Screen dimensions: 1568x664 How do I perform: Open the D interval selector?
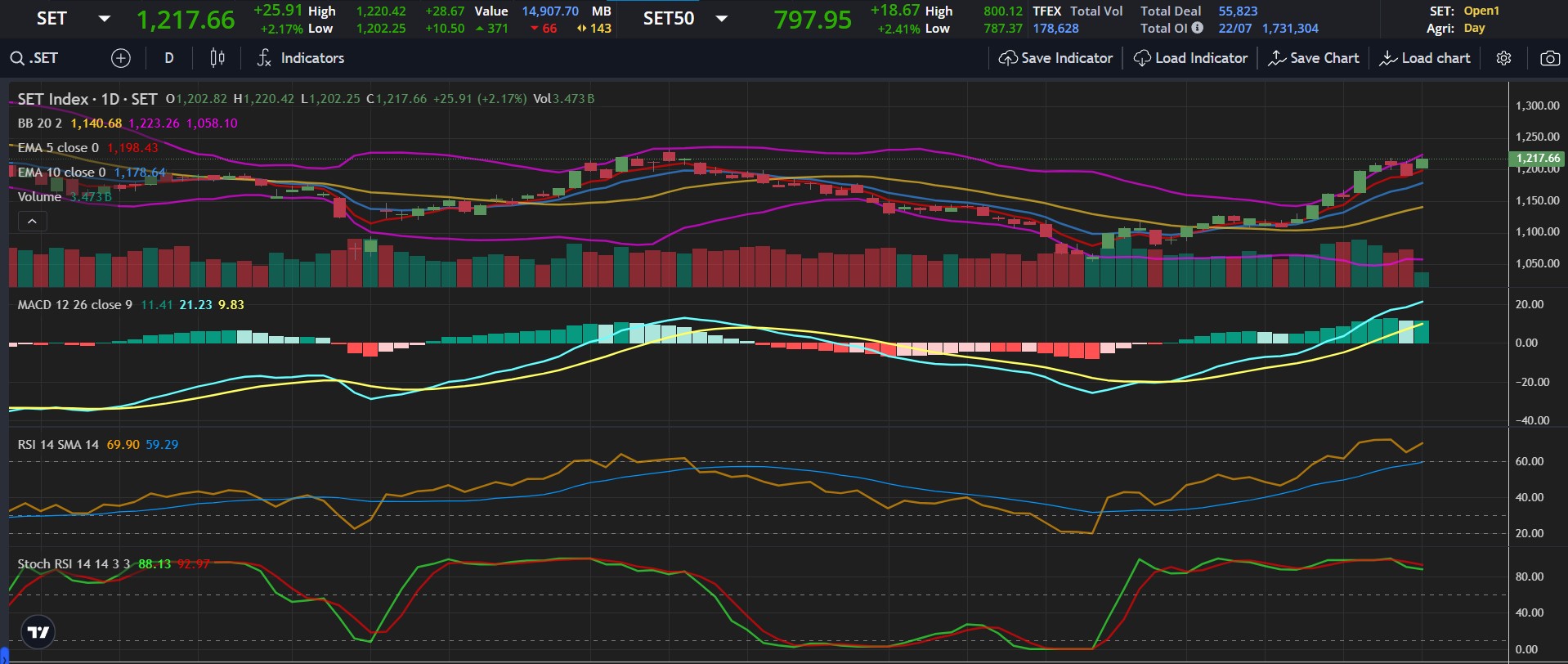[x=169, y=58]
